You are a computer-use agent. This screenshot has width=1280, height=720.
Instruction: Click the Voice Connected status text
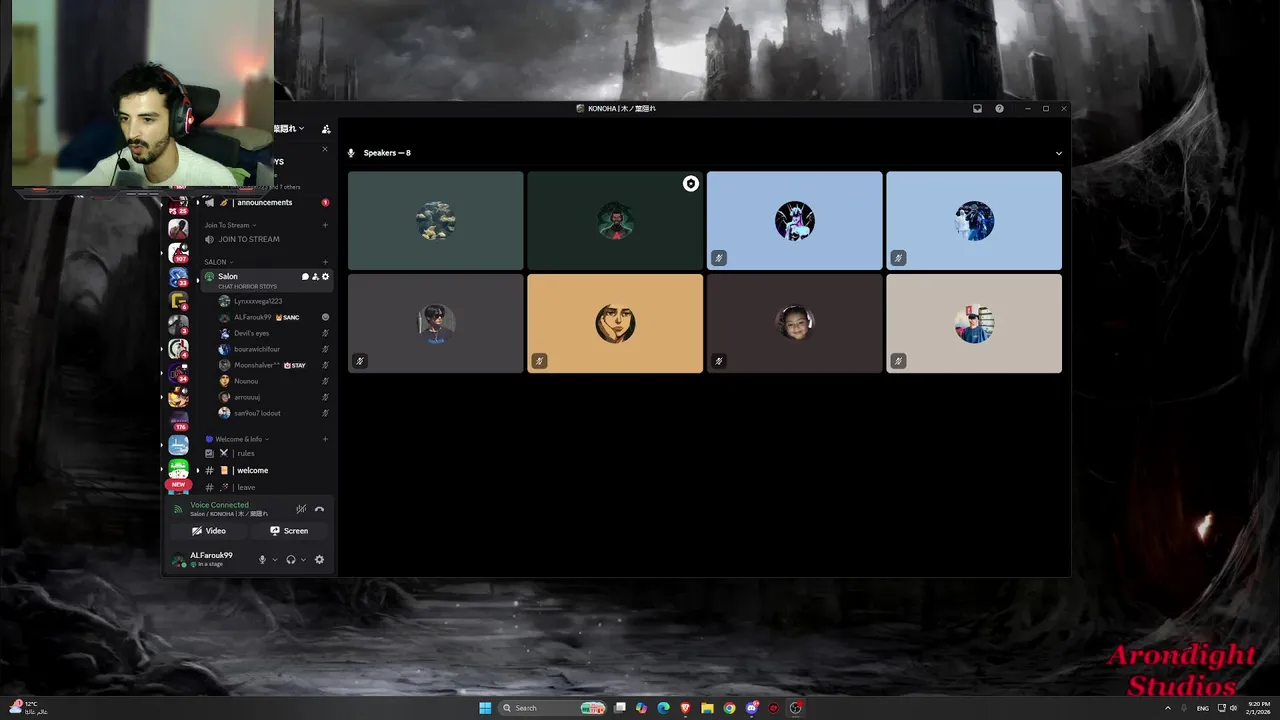(x=219, y=505)
